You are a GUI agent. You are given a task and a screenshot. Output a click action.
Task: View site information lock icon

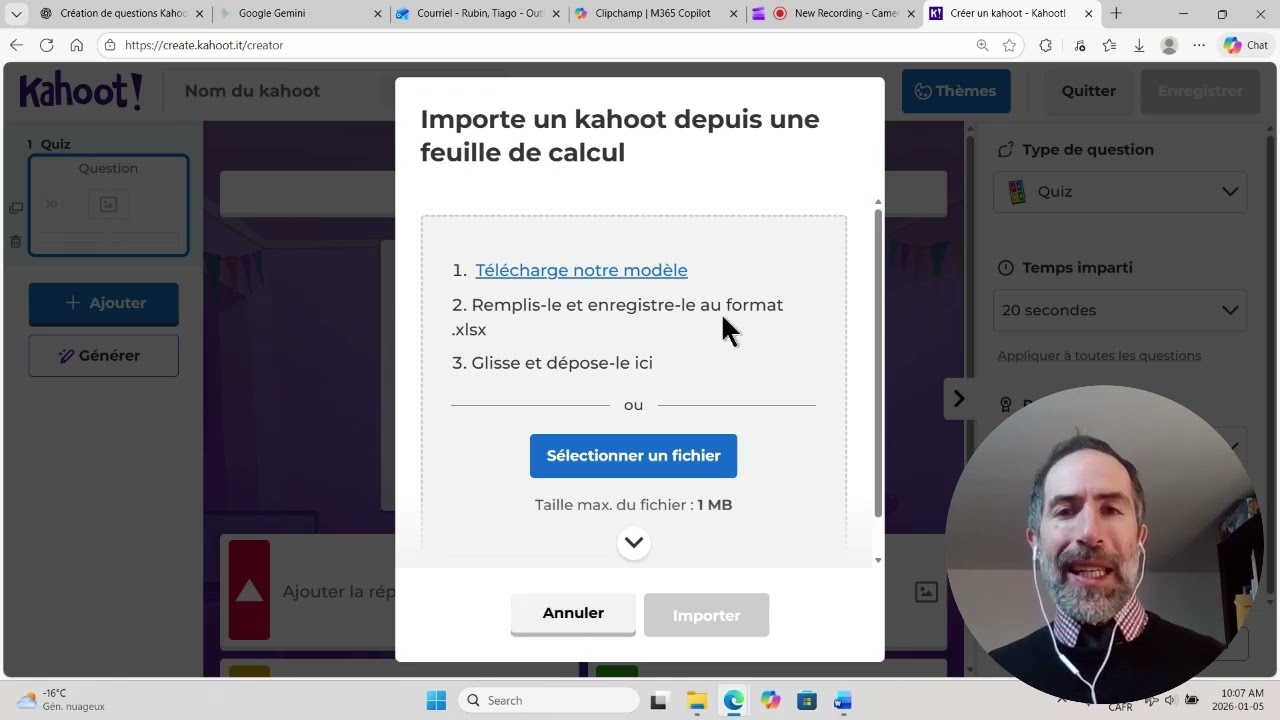(x=110, y=45)
